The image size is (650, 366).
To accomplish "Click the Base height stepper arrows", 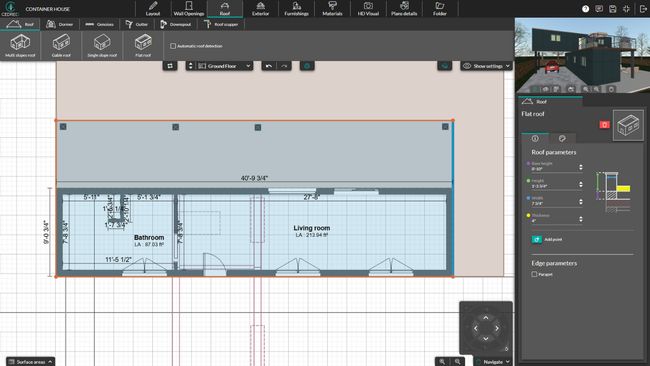I will click(x=581, y=167).
